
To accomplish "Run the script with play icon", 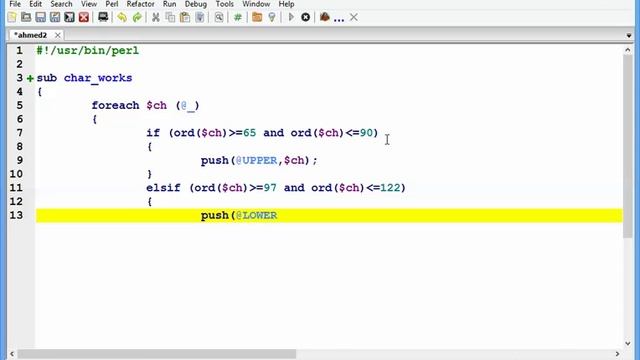I will 291,17.
